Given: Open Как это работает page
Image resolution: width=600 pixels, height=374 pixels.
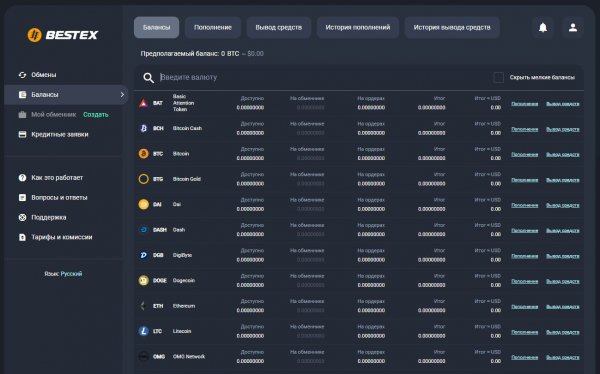Looking at the screenshot, I should pos(57,178).
